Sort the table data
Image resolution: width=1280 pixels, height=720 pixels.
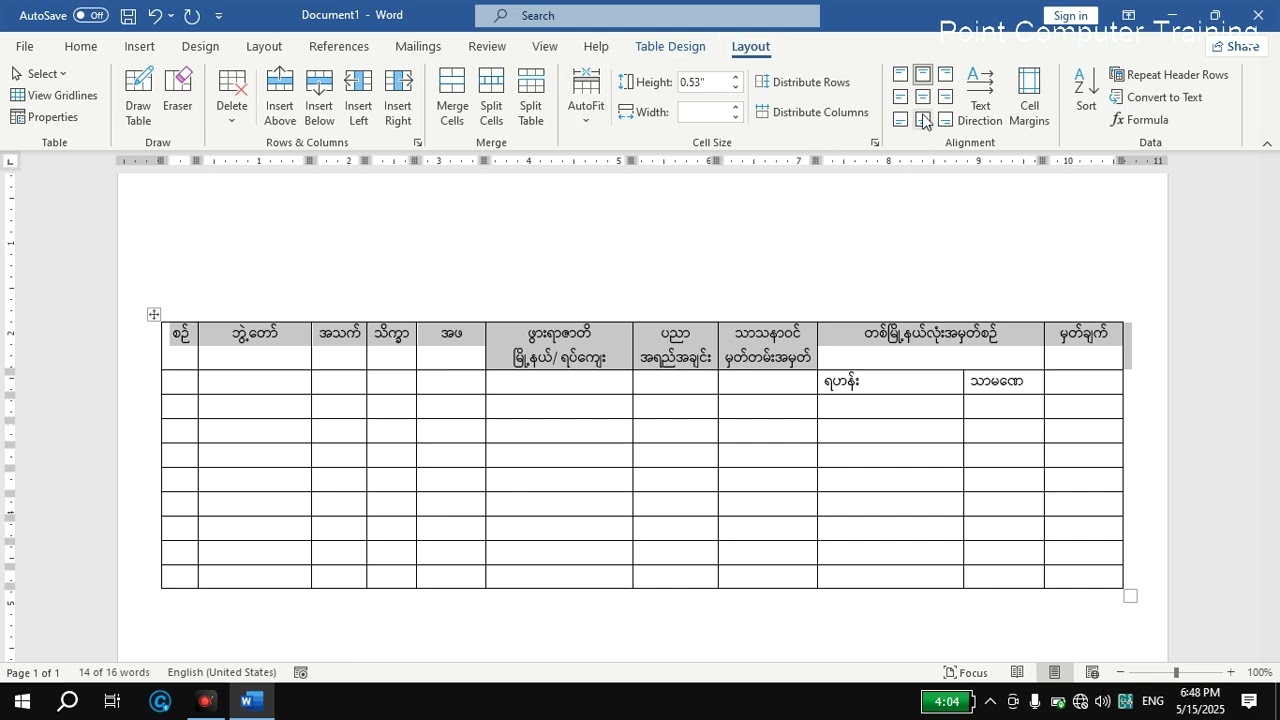click(1086, 90)
